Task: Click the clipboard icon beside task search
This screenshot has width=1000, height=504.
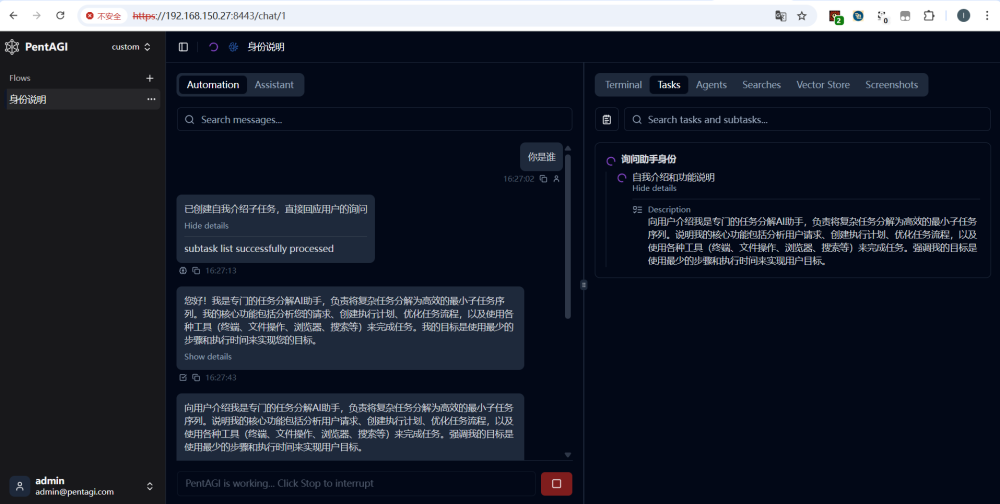Action: pos(606,120)
